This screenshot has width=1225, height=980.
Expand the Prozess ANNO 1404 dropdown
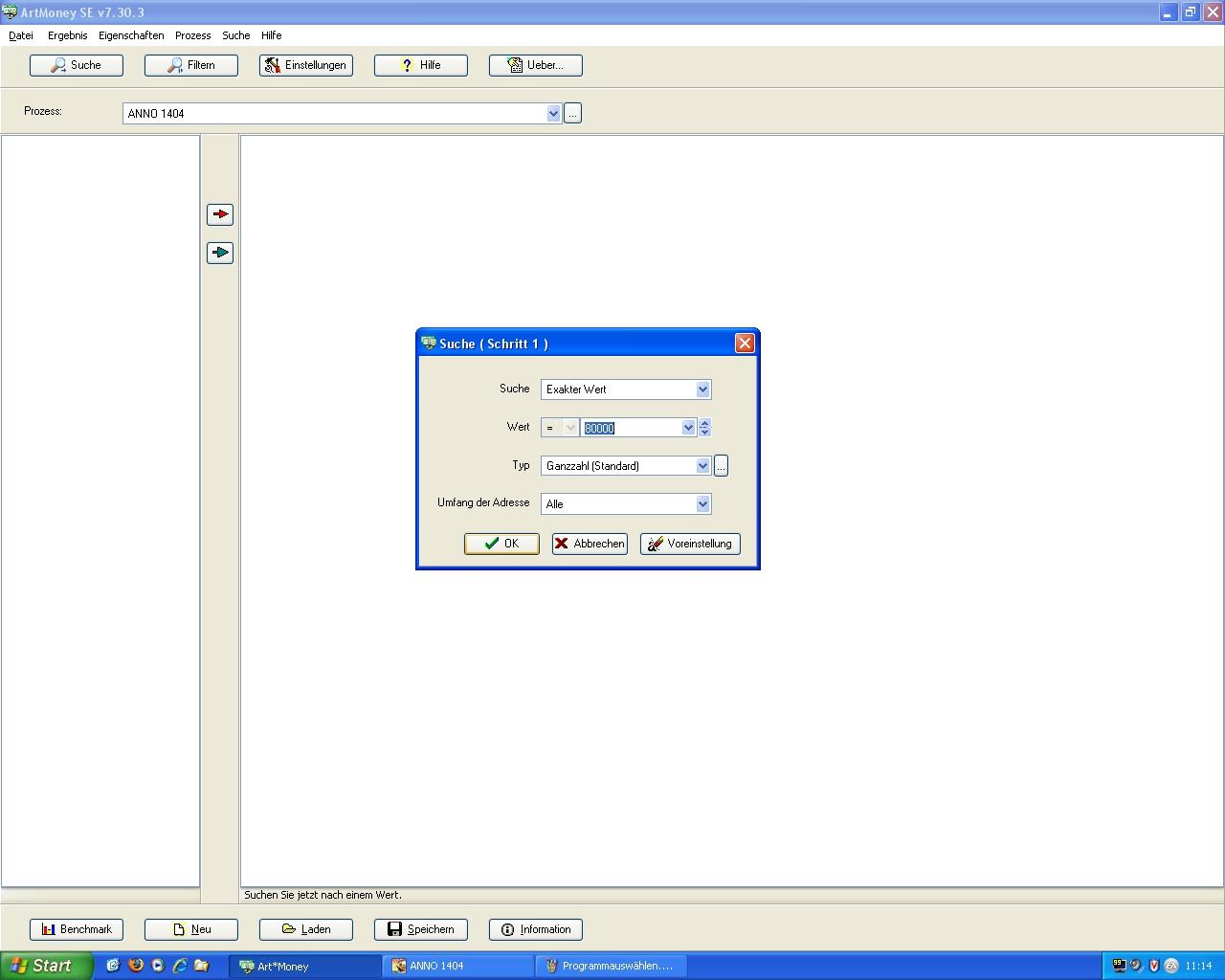(553, 113)
